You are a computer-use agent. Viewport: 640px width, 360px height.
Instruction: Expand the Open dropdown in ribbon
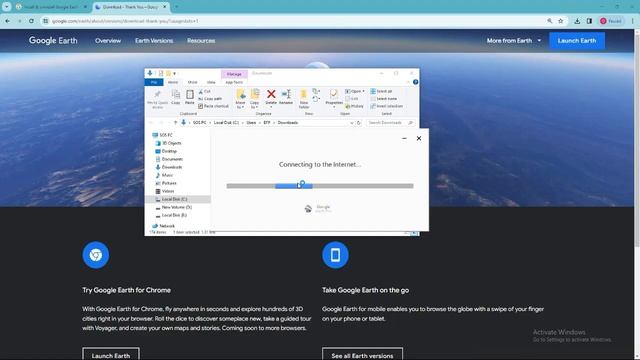[x=355, y=91]
